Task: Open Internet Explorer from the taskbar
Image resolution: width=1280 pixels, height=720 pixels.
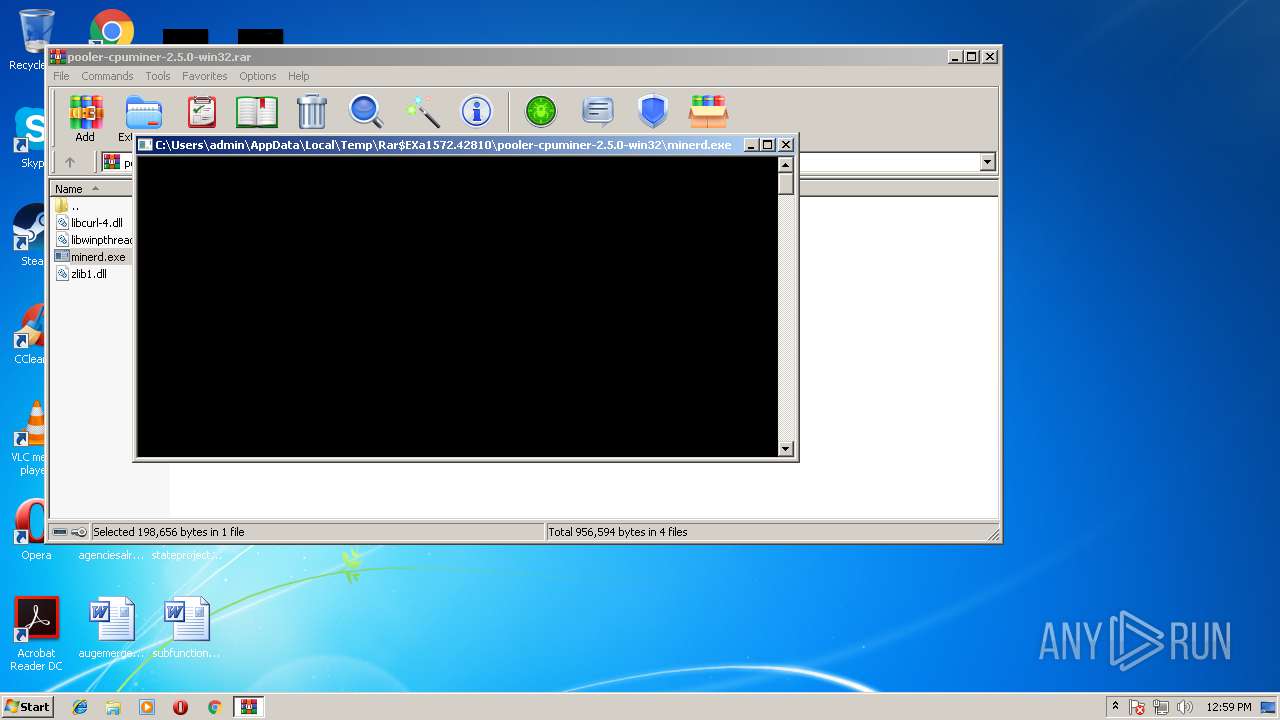Action: coord(80,707)
